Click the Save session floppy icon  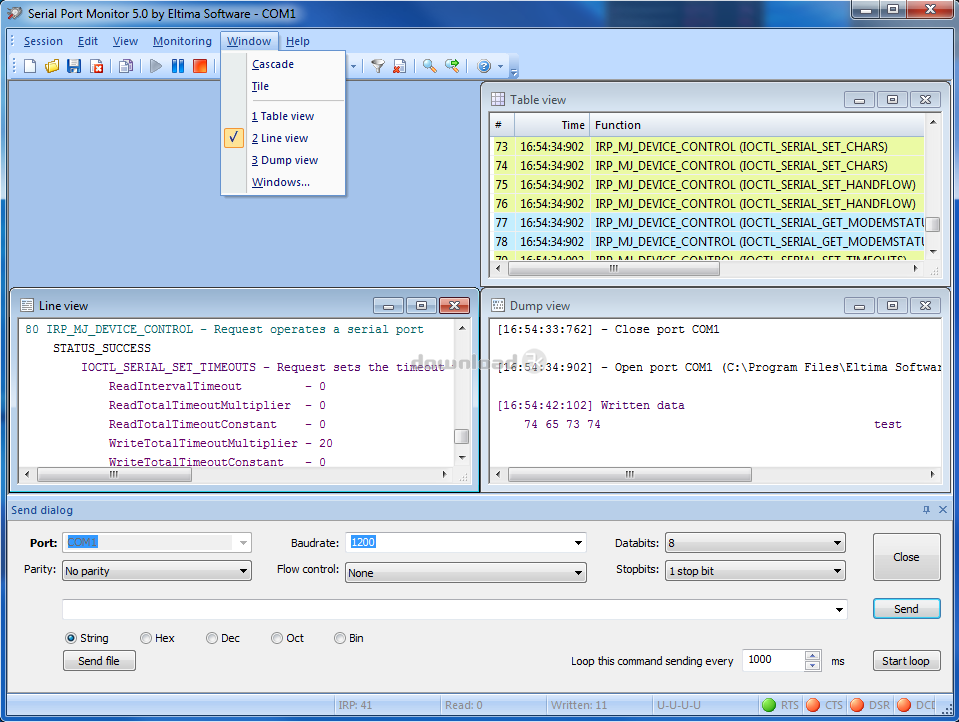coord(74,66)
